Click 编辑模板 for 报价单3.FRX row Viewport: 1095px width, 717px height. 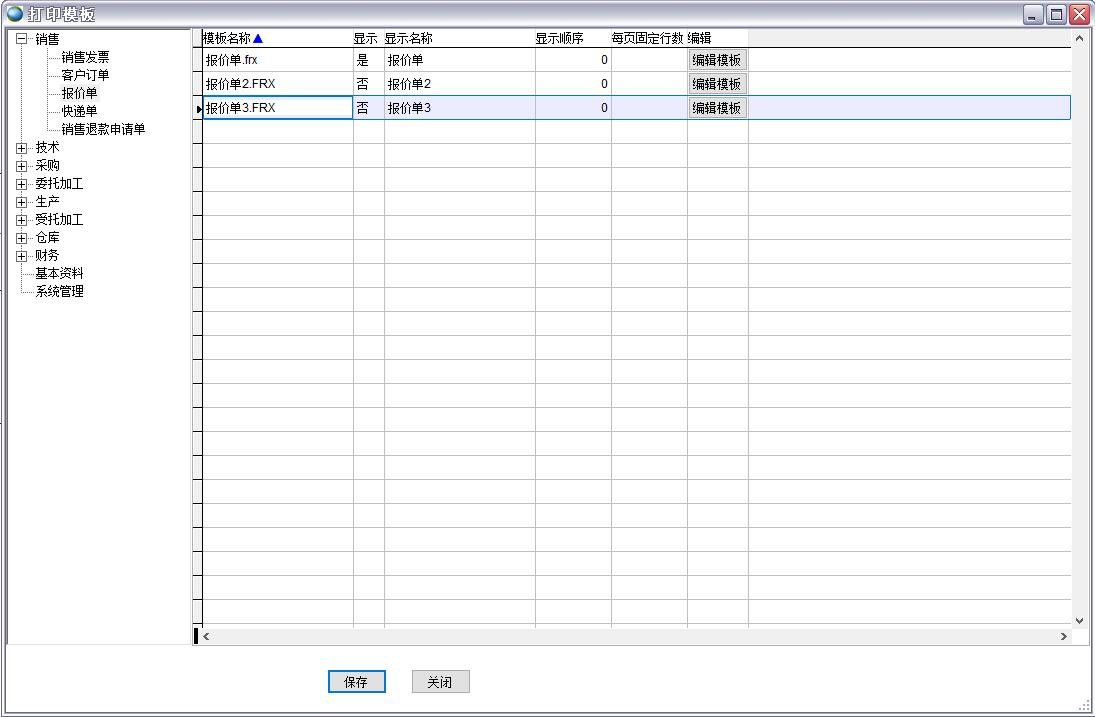pyautogui.click(x=717, y=108)
